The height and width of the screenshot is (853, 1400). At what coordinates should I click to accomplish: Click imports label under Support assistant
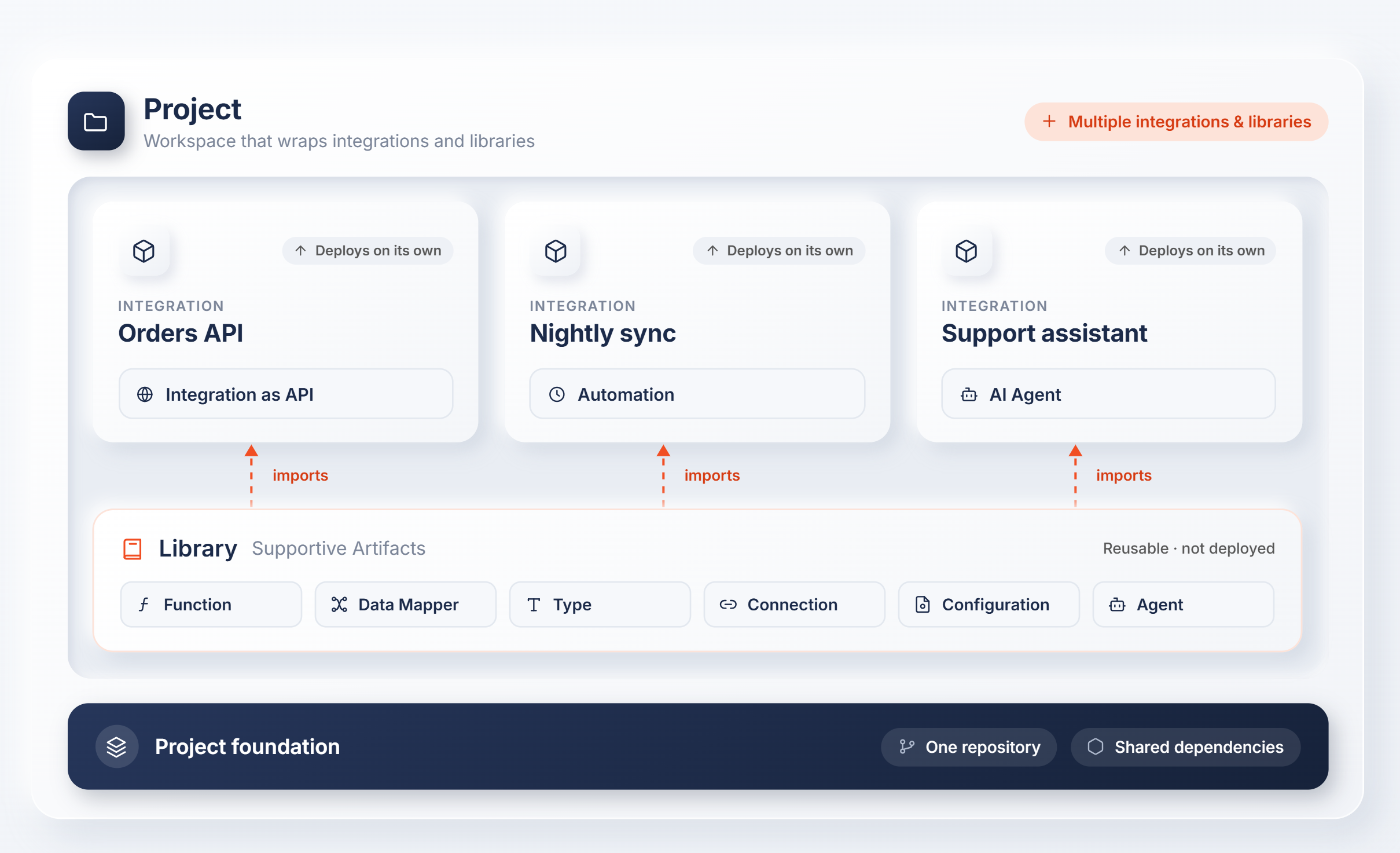tap(1124, 475)
